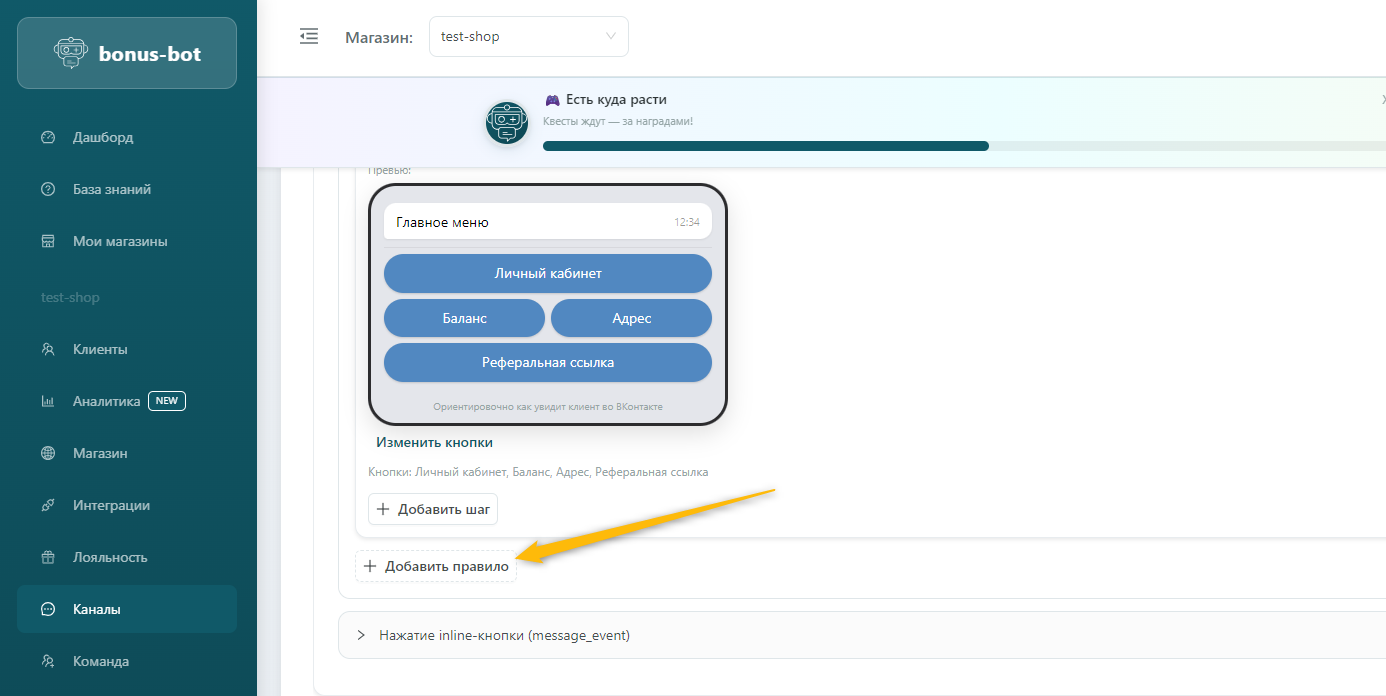The image size is (1386, 696).
Task: Click the Магазин: label in the header
Action: click(x=379, y=37)
